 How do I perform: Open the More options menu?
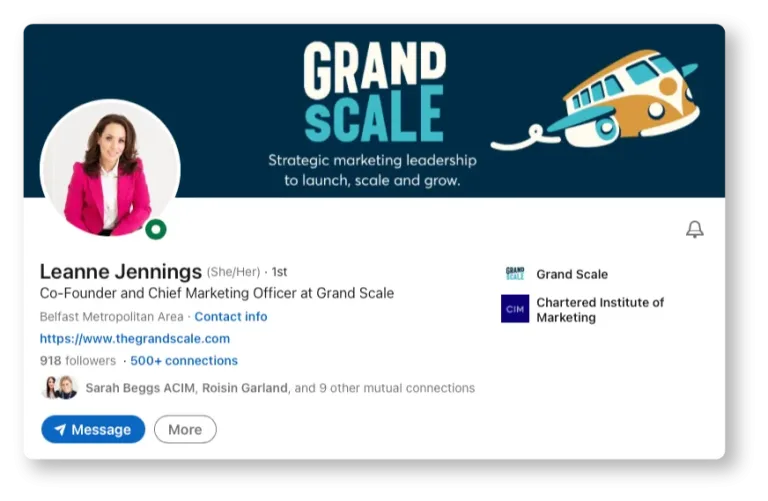tap(185, 430)
